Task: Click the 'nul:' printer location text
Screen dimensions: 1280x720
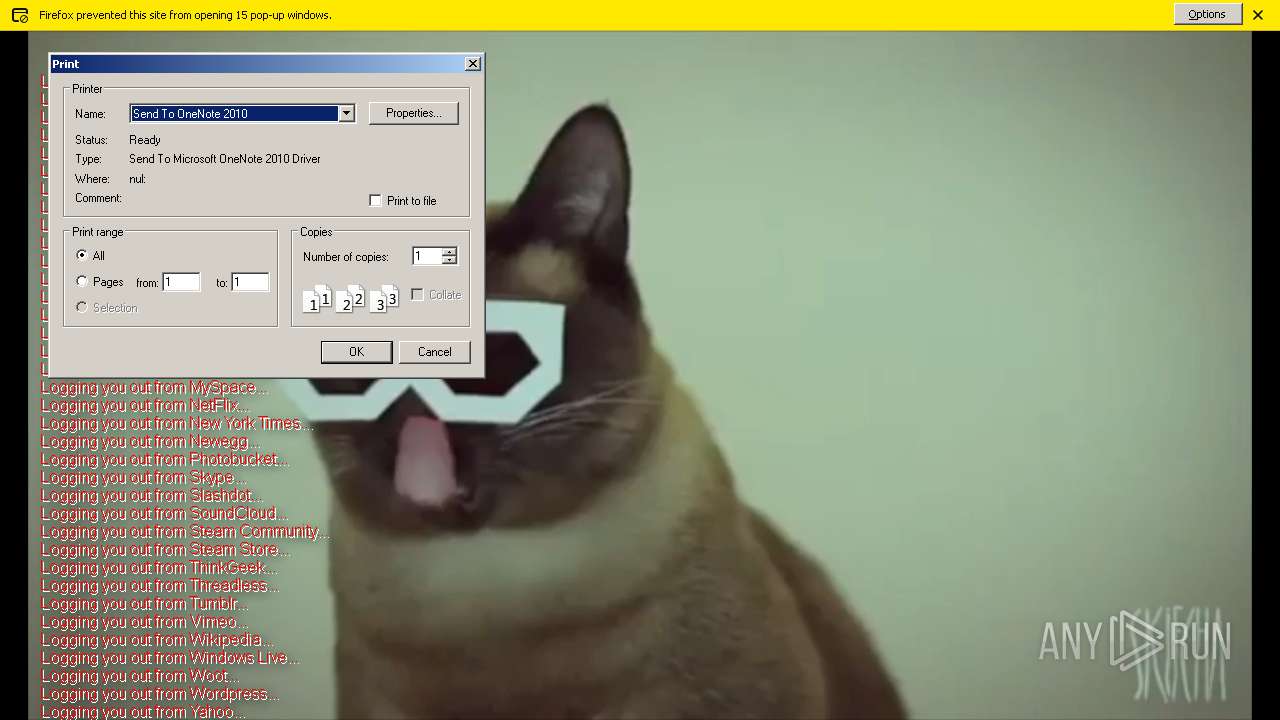Action: click(x=137, y=179)
